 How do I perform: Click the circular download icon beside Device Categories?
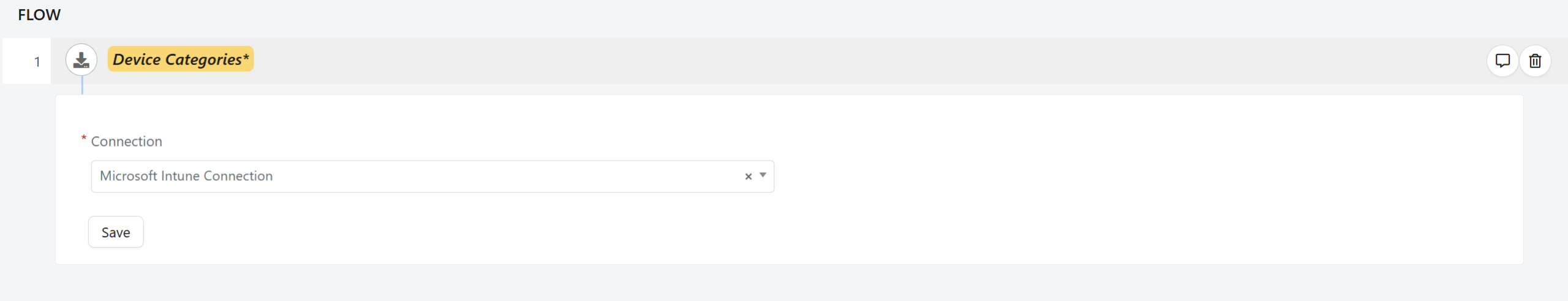pos(81,60)
